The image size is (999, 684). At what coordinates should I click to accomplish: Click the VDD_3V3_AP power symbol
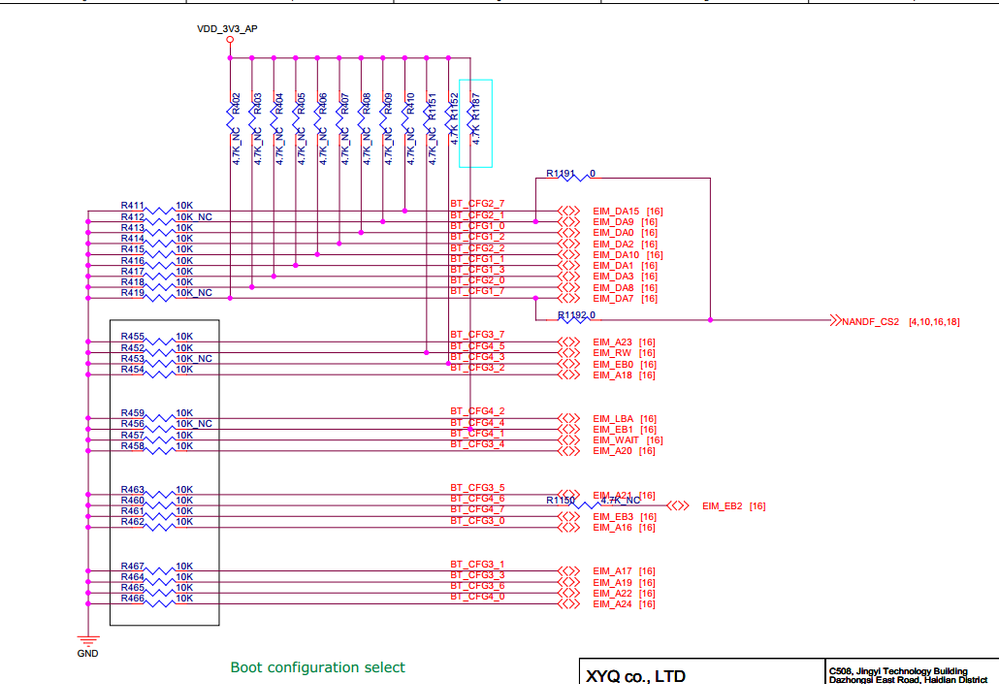(230, 39)
